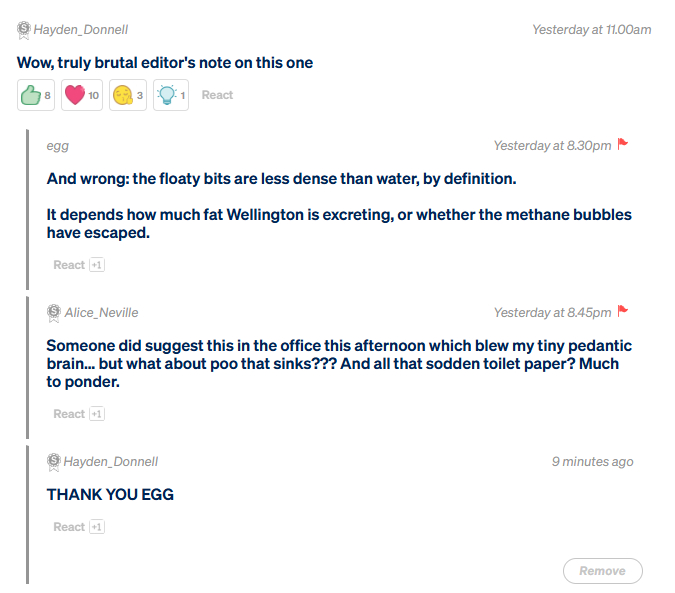The width and height of the screenshot is (675, 593).
Task: Click React under egg's comment
Action: tap(69, 265)
